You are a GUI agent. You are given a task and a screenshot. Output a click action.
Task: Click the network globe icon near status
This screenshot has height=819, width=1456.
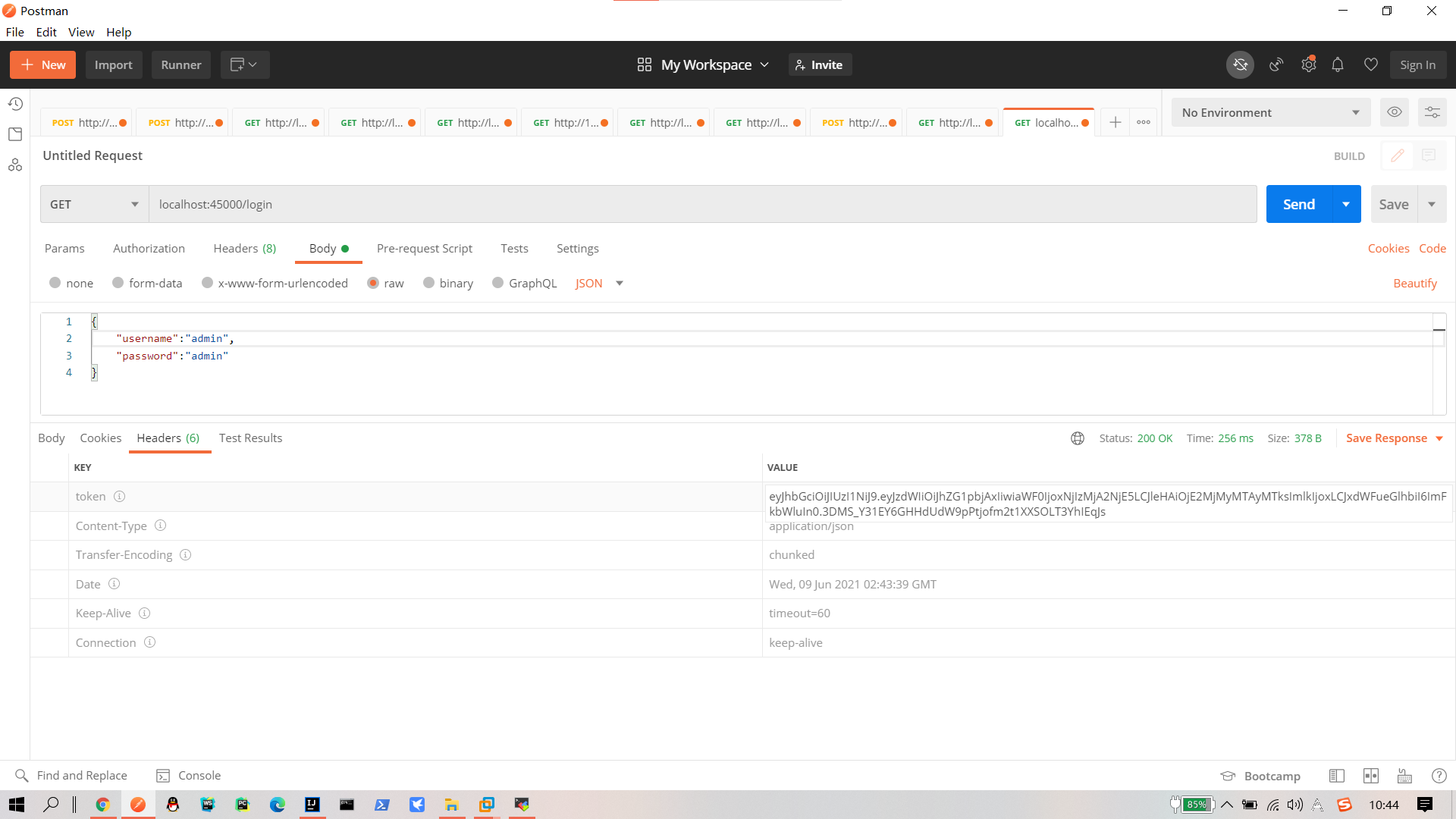(1077, 438)
